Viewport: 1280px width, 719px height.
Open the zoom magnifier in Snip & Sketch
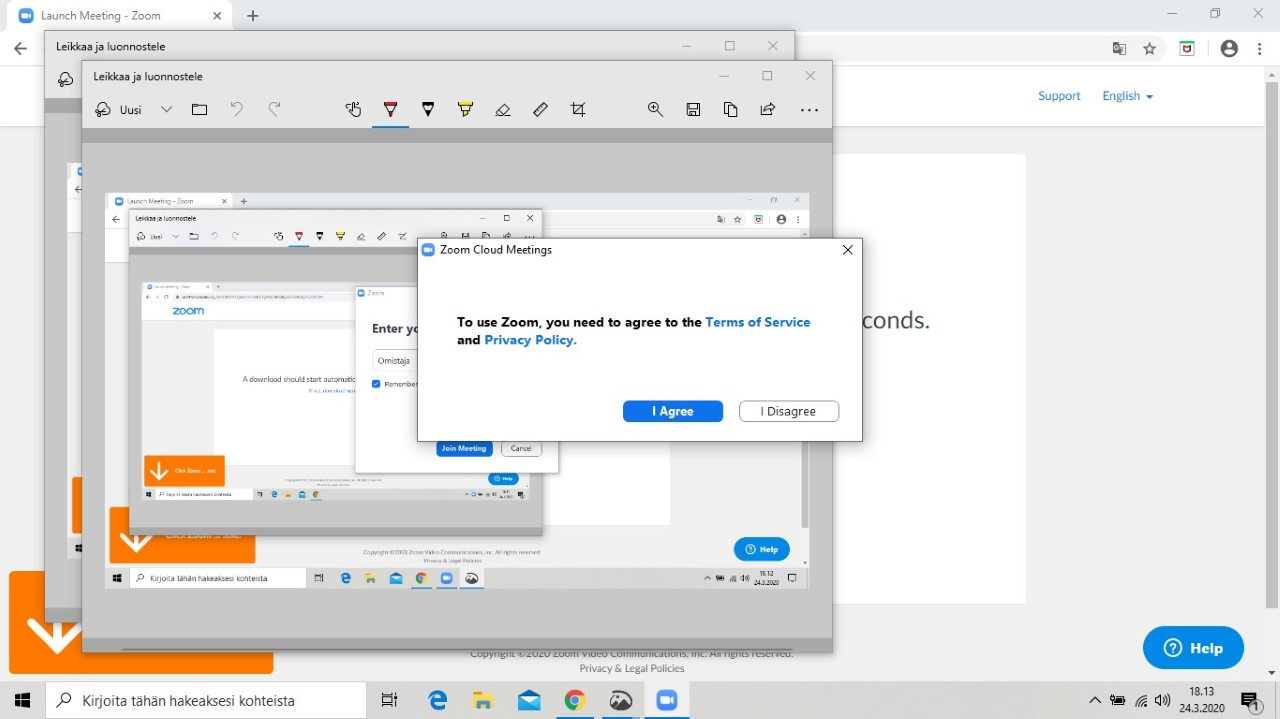click(x=655, y=110)
